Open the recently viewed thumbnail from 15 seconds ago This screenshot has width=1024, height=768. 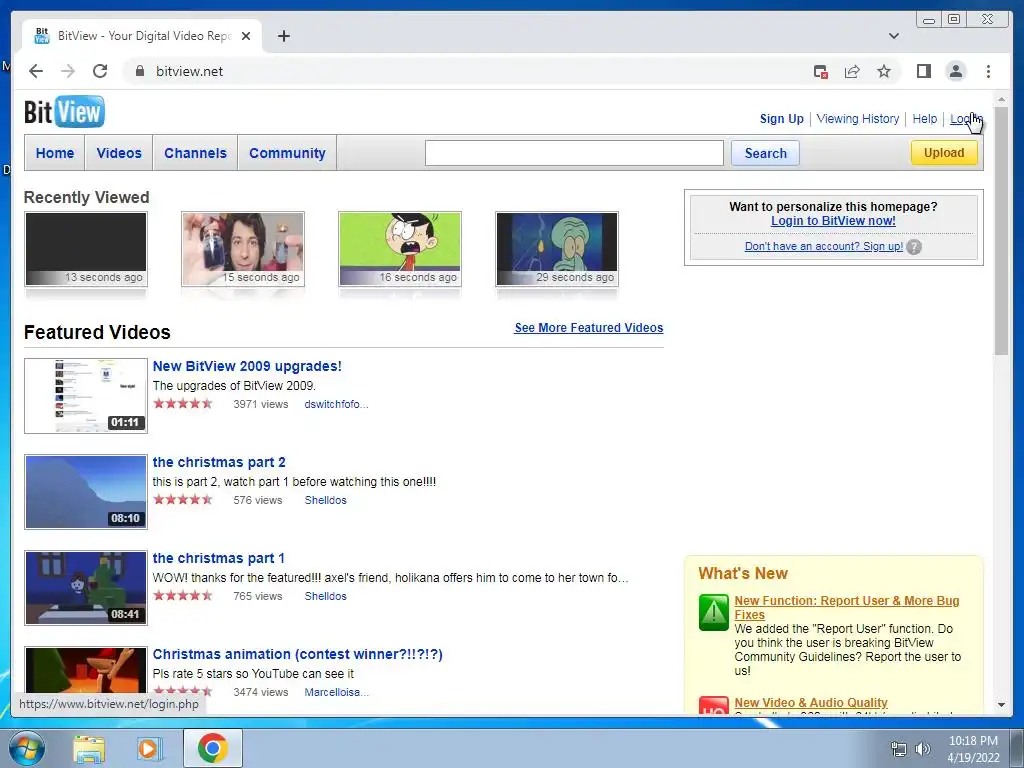pyautogui.click(x=243, y=249)
